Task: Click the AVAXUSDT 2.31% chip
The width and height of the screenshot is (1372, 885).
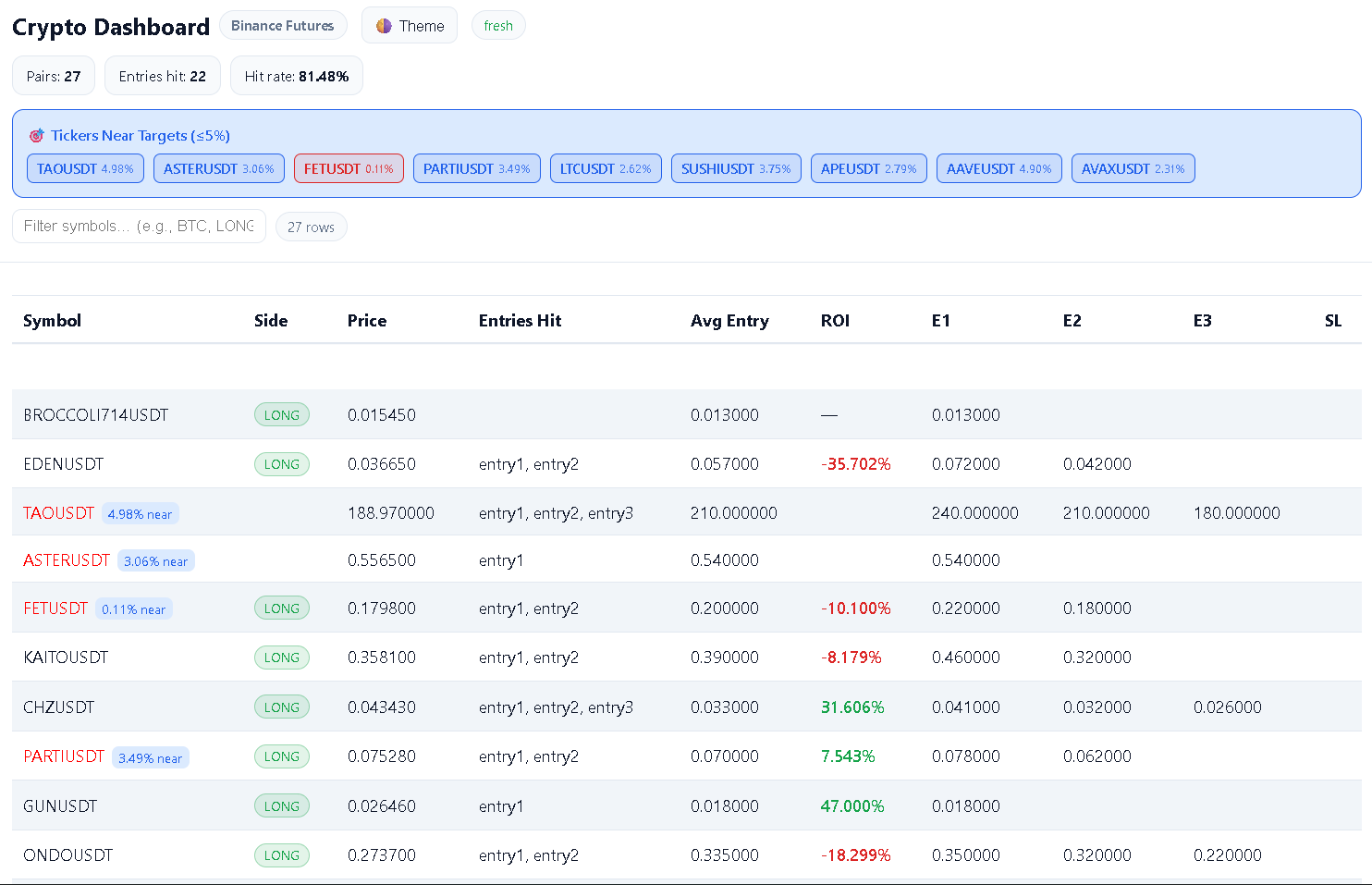Action: pos(1133,168)
